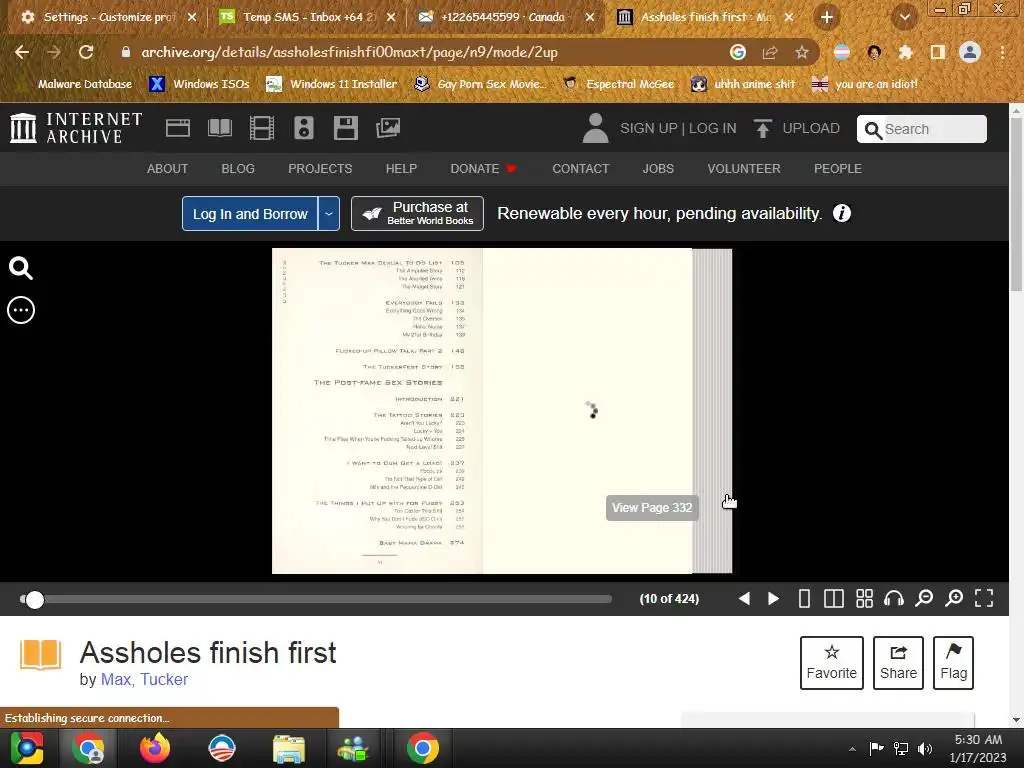Switch to +12265445599 Canada tab
Viewport: 1024px width, 768px height.
pos(503,17)
